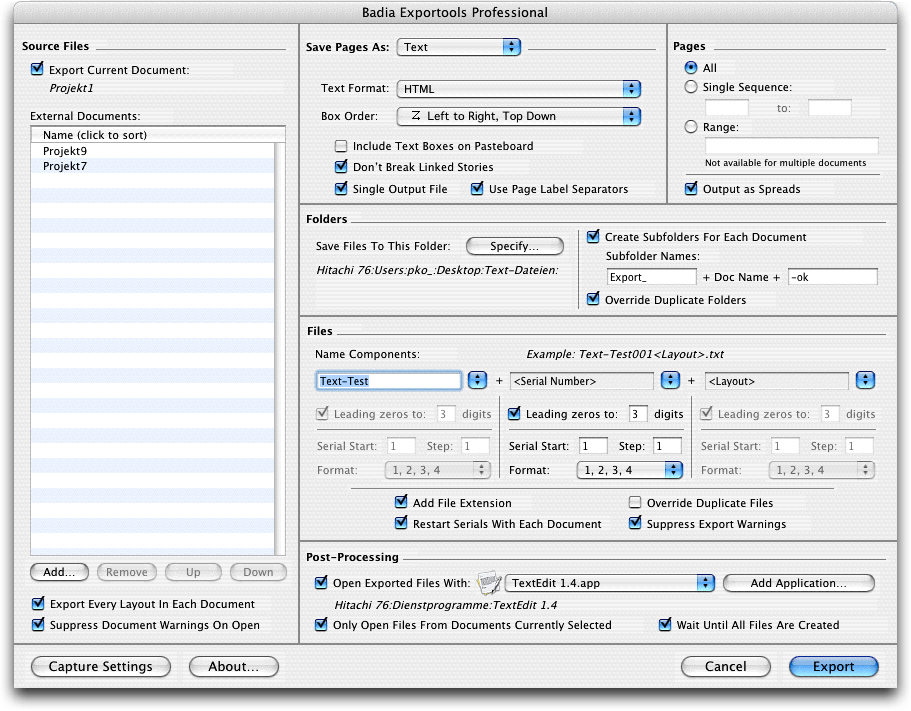
Task: Open the About... dialog
Action: (x=234, y=666)
